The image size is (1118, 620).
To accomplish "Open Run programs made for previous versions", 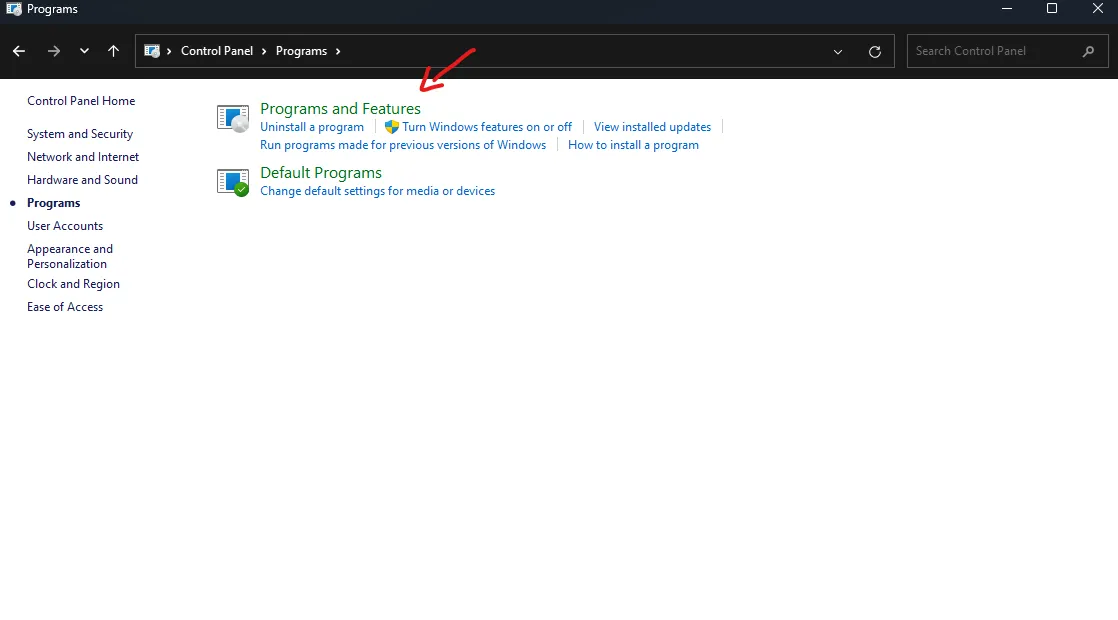I will pyautogui.click(x=403, y=145).
